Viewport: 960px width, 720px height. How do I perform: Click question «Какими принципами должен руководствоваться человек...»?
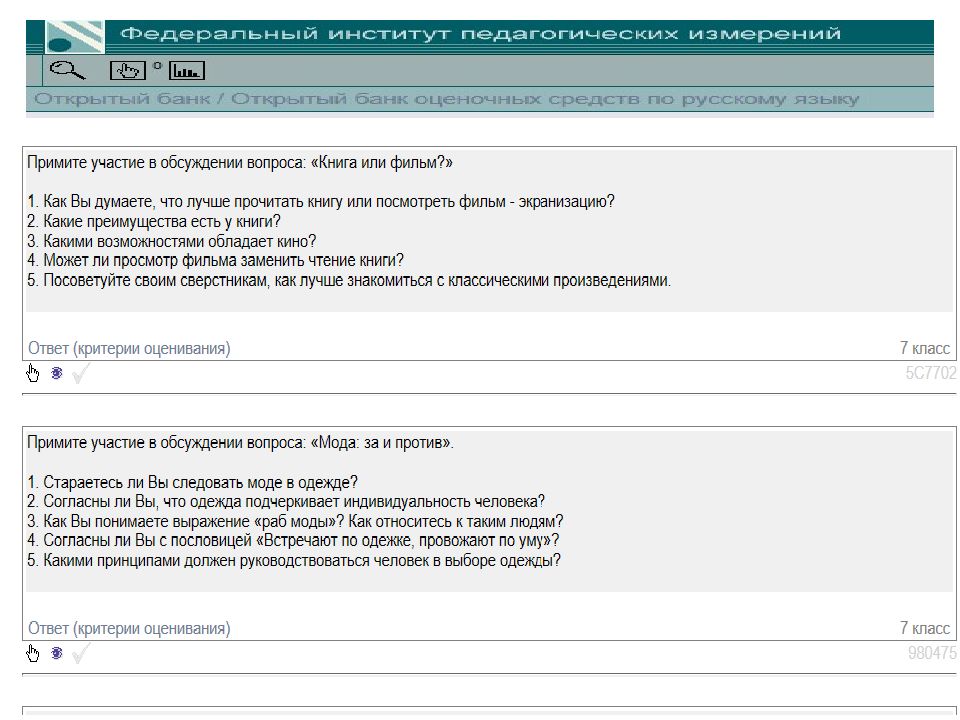point(294,561)
